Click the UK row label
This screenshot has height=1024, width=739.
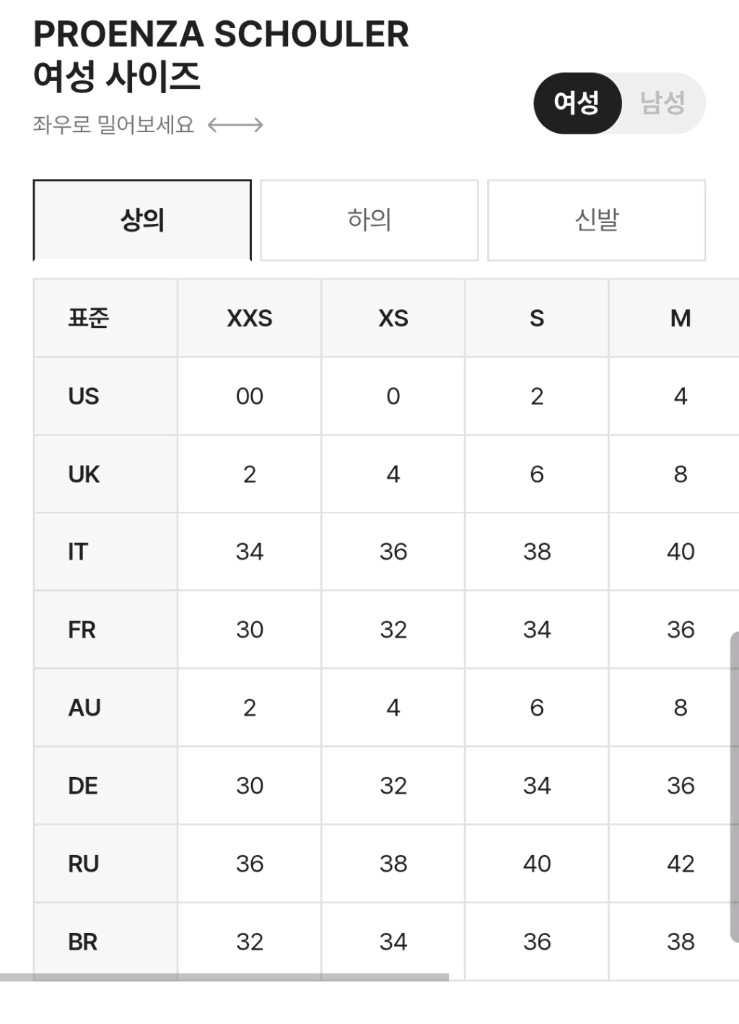84,473
